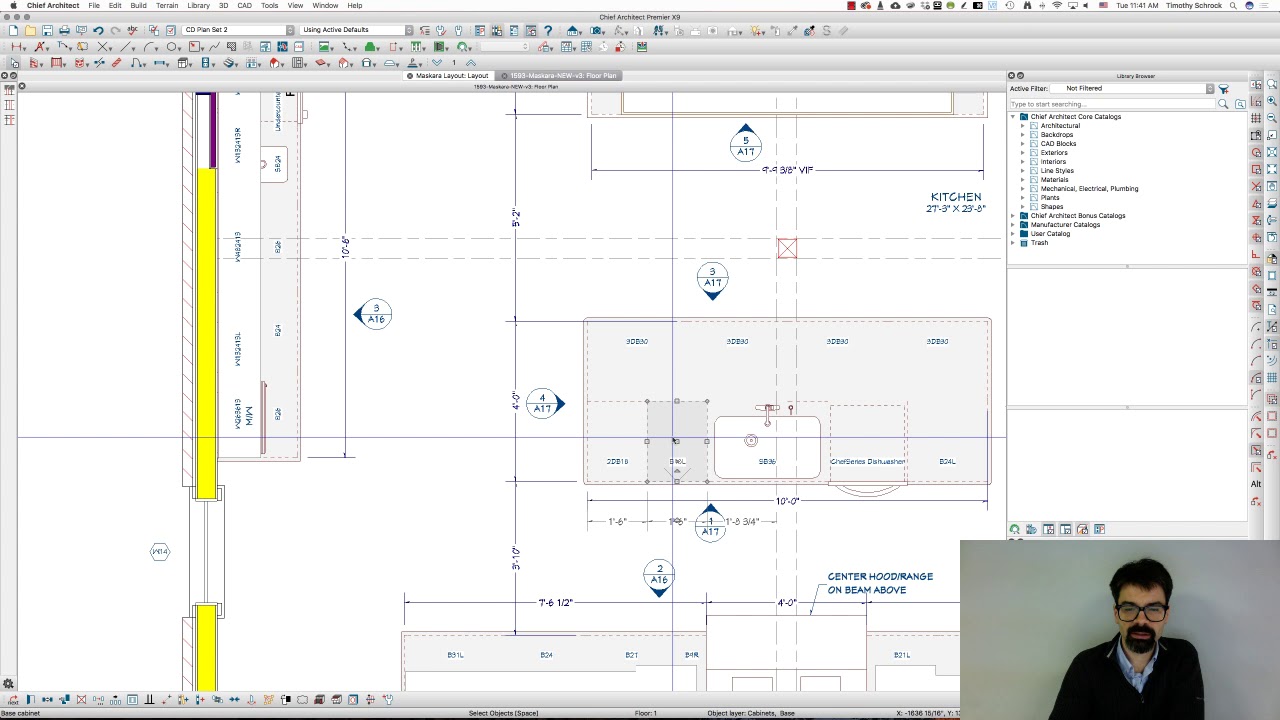This screenshot has height=720, width=1280.
Task: Switch to 1593-Maskara-NEW-v3 Floor Plan tab
Action: pyautogui.click(x=562, y=76)
